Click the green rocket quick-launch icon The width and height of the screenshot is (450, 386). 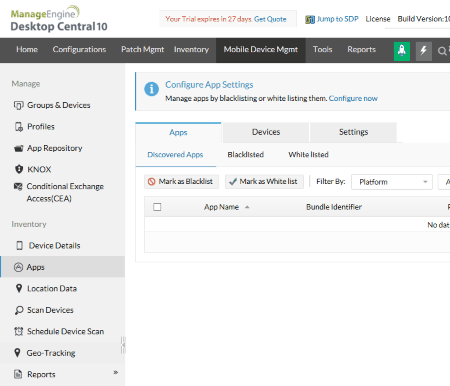(402, 51)
